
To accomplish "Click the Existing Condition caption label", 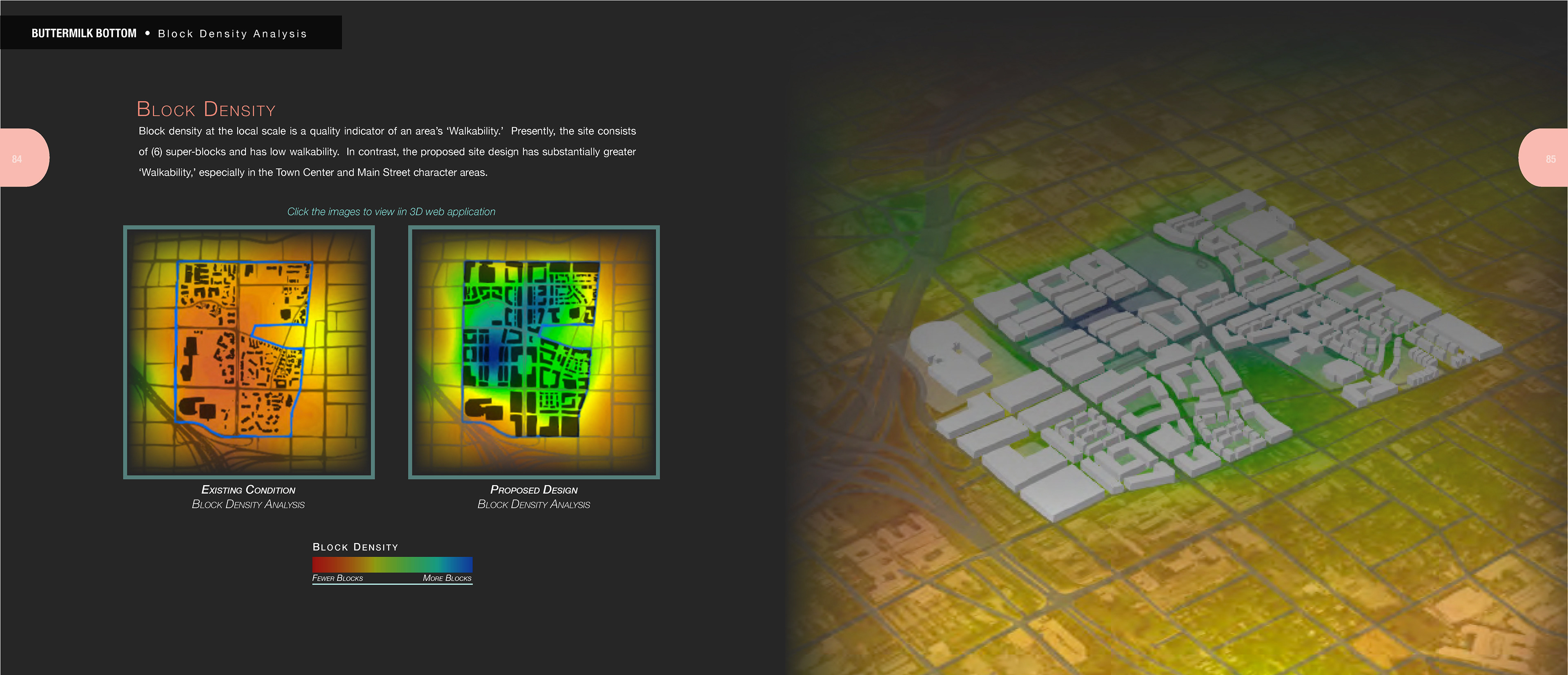I will click(x=248, y=490).
